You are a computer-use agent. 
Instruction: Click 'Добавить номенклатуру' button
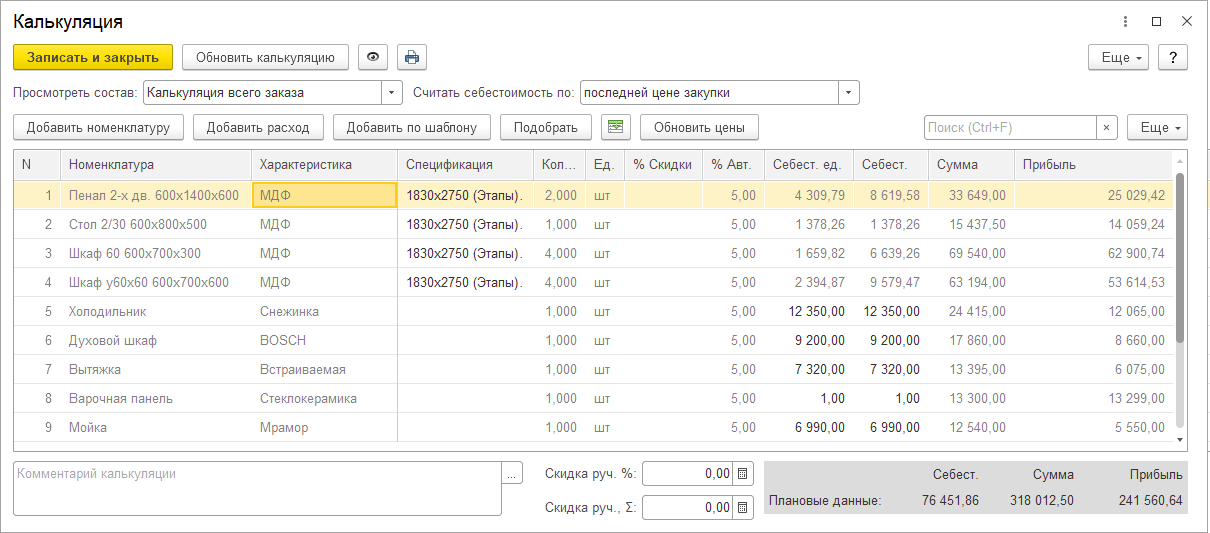tap(98, 127)
